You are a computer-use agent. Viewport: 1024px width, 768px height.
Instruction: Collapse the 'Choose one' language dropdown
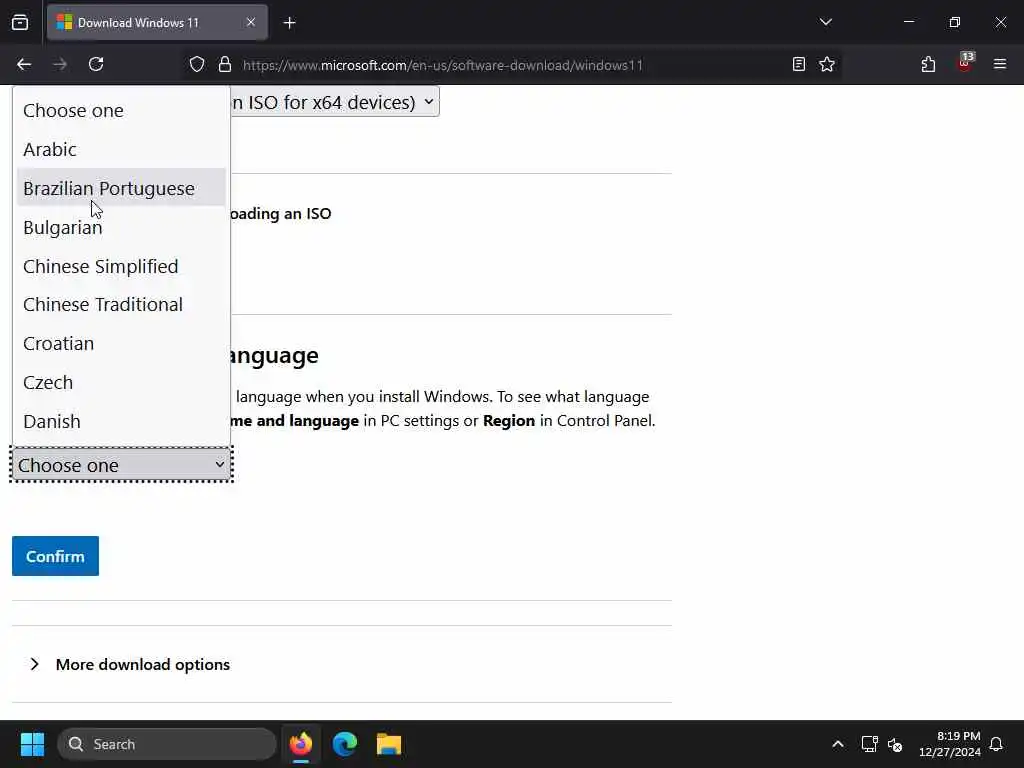[121, 465]
